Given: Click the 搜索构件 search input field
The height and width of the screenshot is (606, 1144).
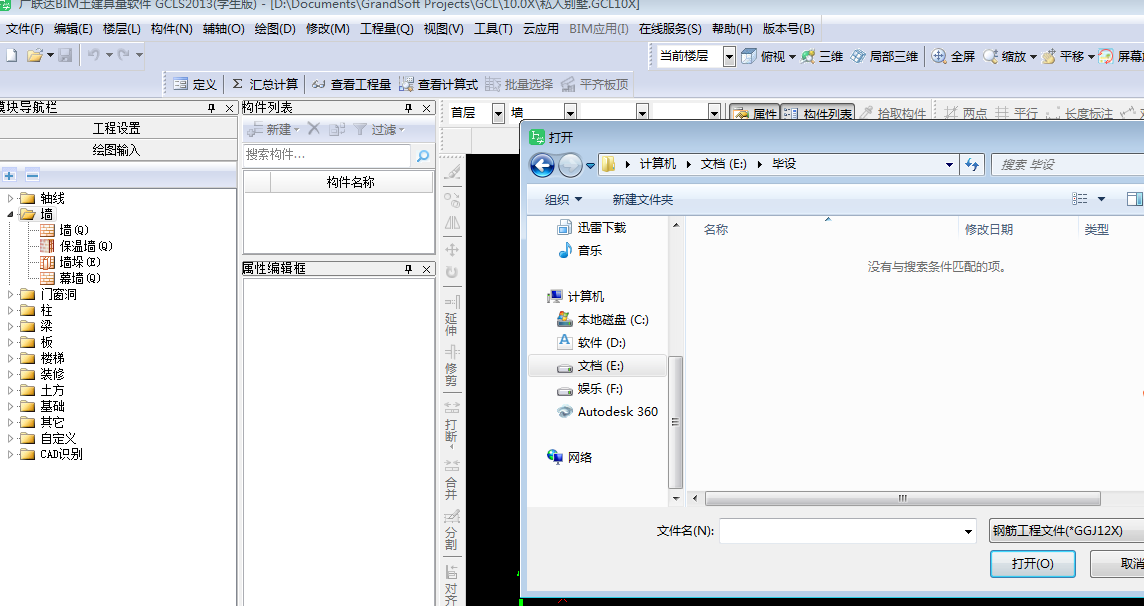Looking at the screenshot, I should pos(328,155).
